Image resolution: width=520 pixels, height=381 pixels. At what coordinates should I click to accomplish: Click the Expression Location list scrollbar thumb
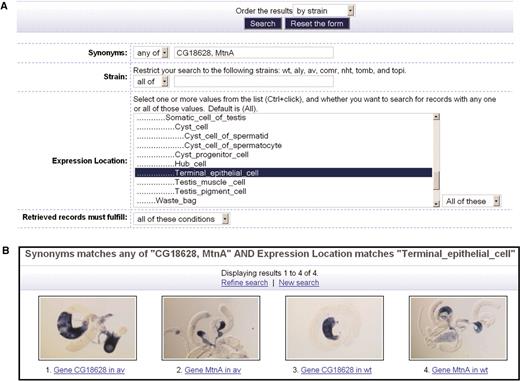(x=436, y=180)
